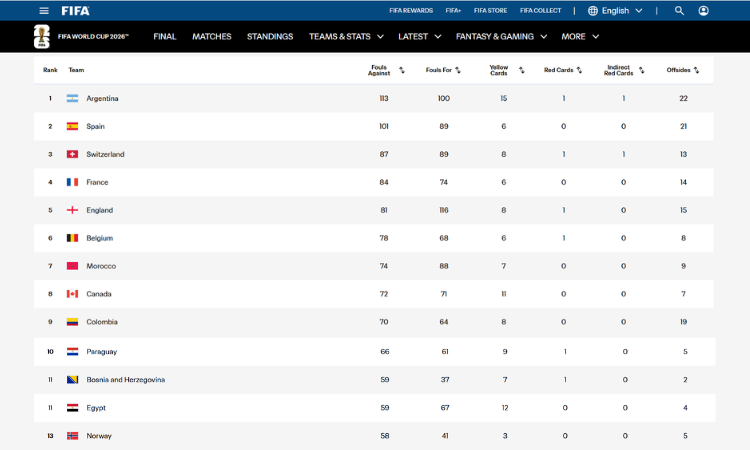
Task: Expand the English language dropdown chevron
Action: (x=639, y=11)
